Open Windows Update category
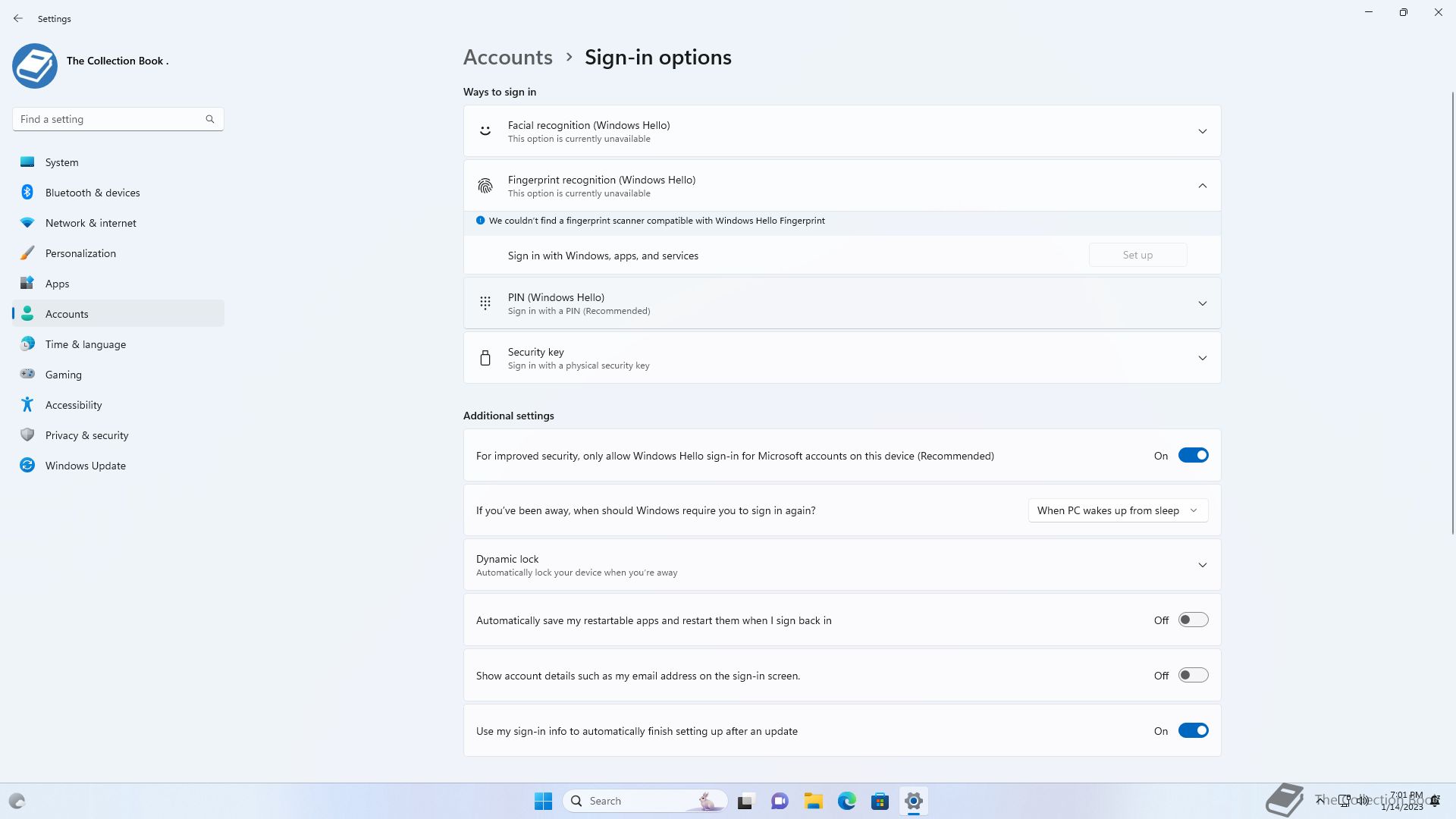Screen dimensions: 1456x819 pos(118,465)
